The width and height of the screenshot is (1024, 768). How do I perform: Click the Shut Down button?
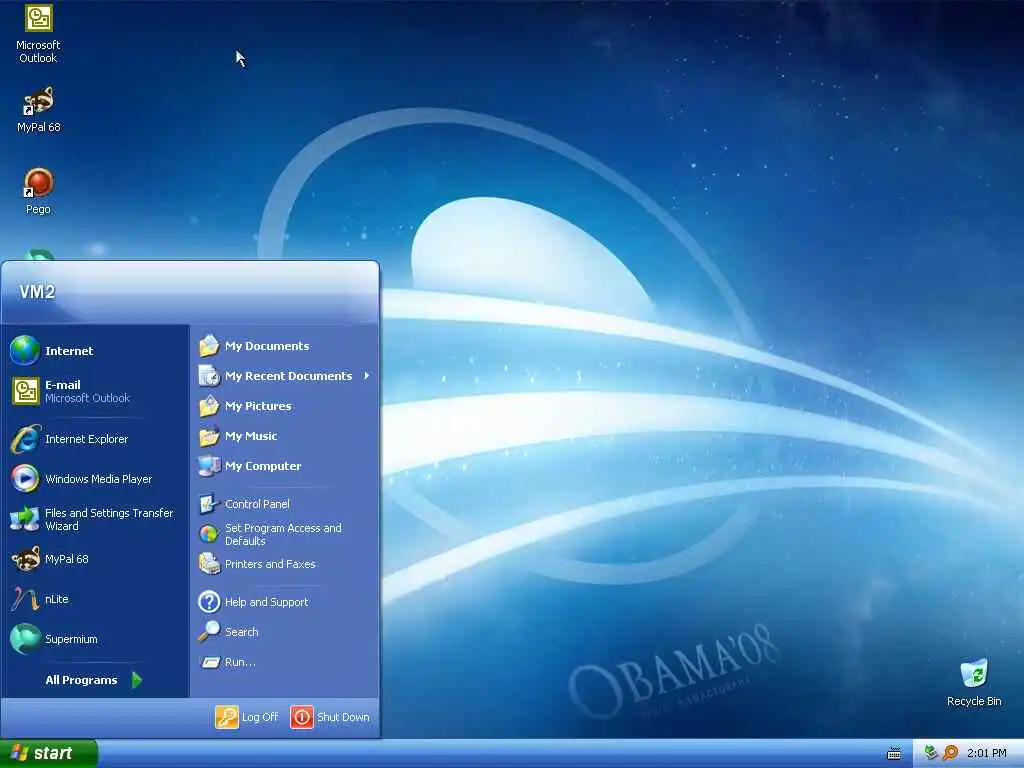click(x=330, y=716)
